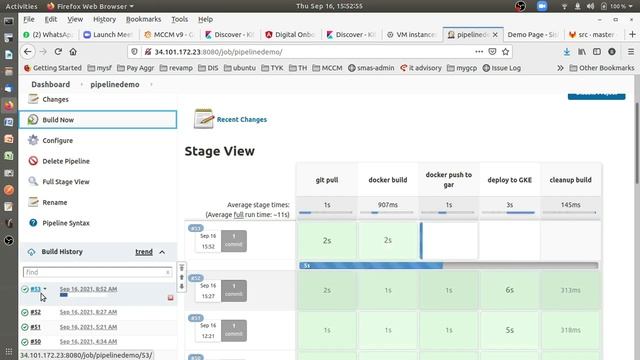Screen dimensions: 640x360
Task: Open the Edit menu
Action: 51,19
